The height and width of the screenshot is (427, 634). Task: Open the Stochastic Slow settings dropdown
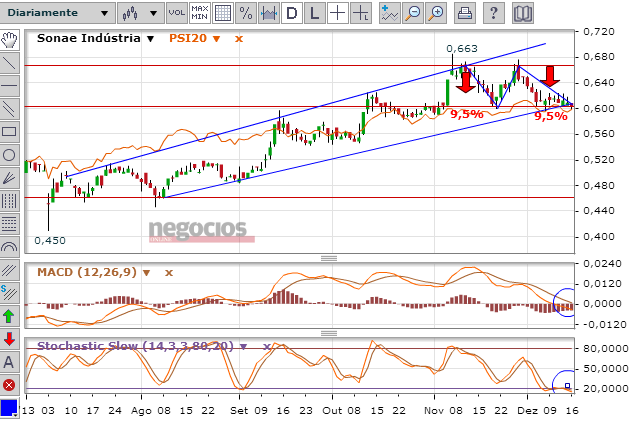point(243,347)
